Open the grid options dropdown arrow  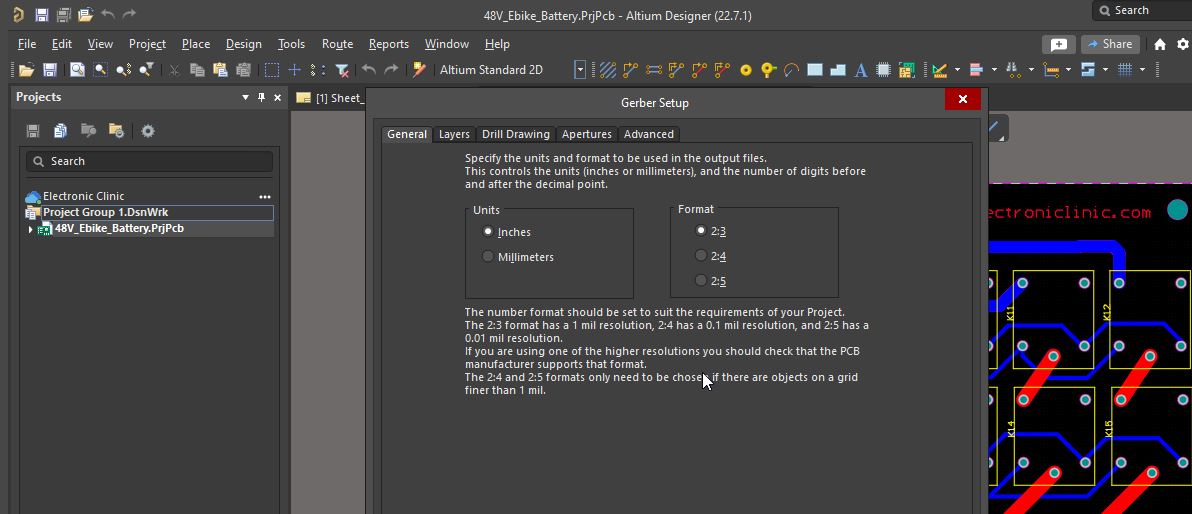[x=1143, y=70]
